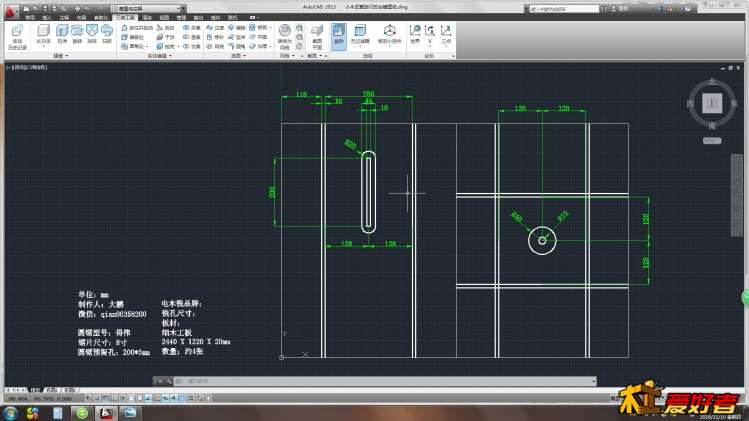This screenshot has width=749, height=421.
Task: Click the AutoCAD icon in the taskbar
Action: [106, 413]
